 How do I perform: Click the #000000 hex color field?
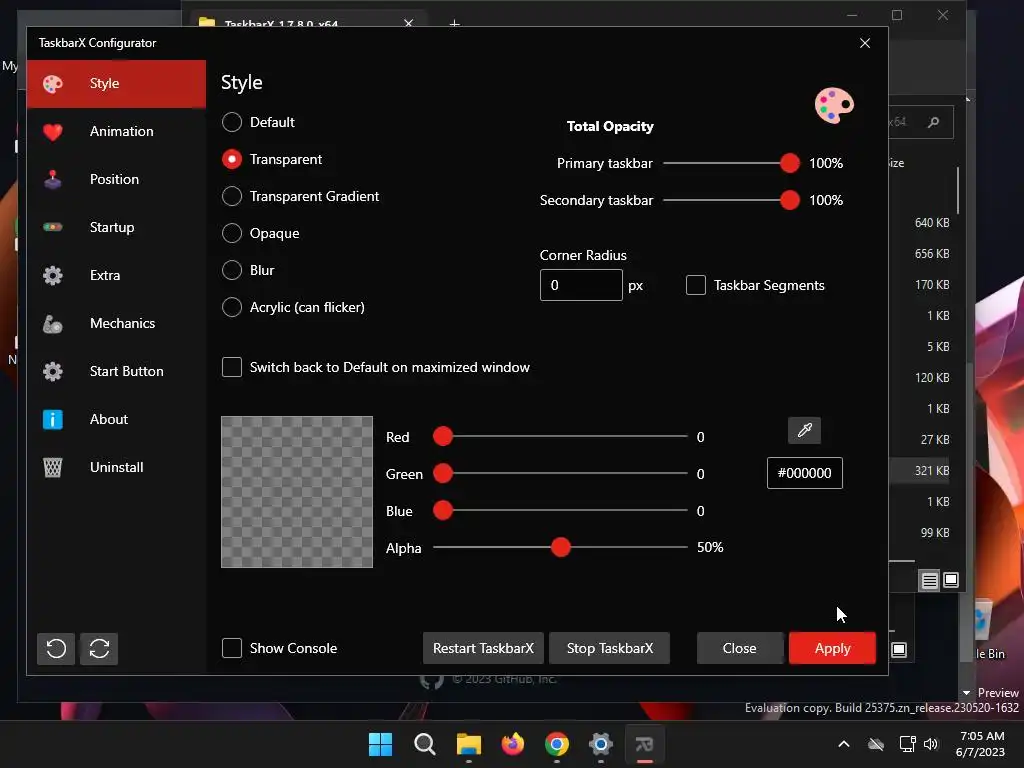[805, 473]
